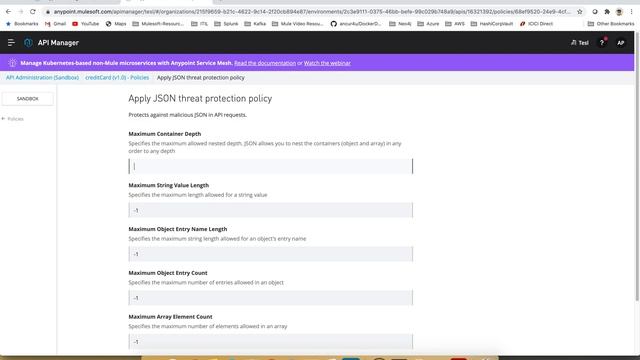Open the Splunk bookmark folder
This screenshot has width=640, height=360.
pyautogui.click(x=226, y=24)
